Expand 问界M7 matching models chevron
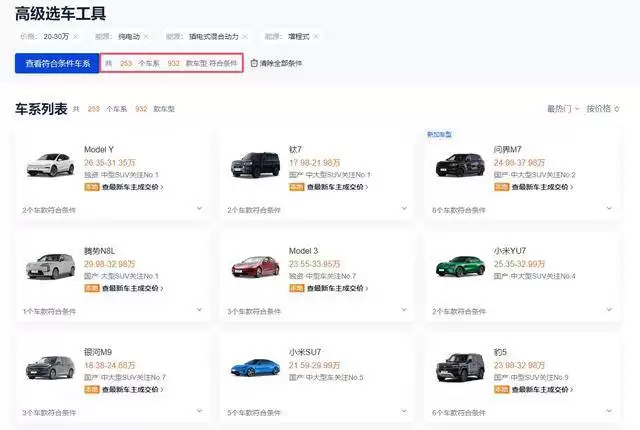Image resolution: width=640 pixels, height=430 pixels. (609, 210)
